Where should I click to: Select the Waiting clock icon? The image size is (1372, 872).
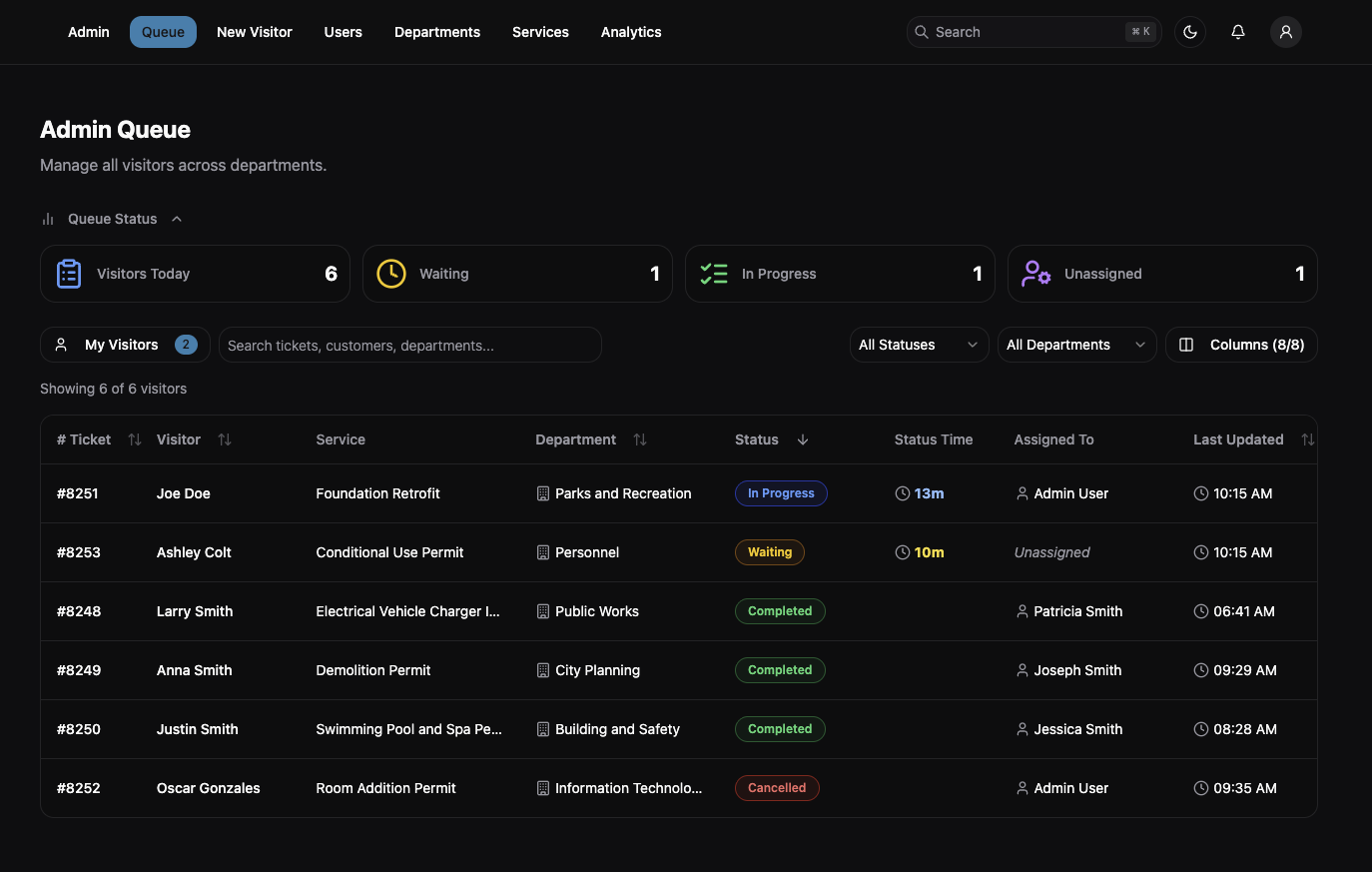point(390,273)
